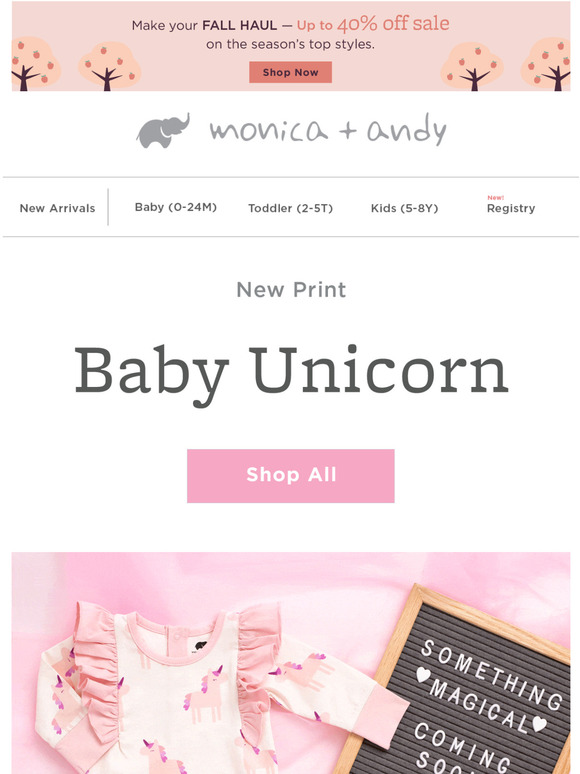Open the New Arrivals menu link
This screenshot has width=580, height=774.
pyautogui.click(x=57, y=208)
